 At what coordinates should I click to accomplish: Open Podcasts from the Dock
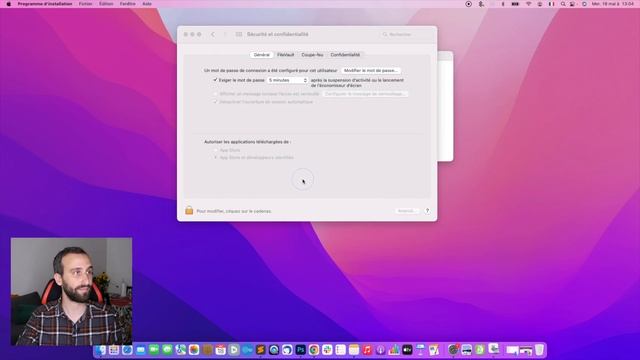(x=380, y=350)
